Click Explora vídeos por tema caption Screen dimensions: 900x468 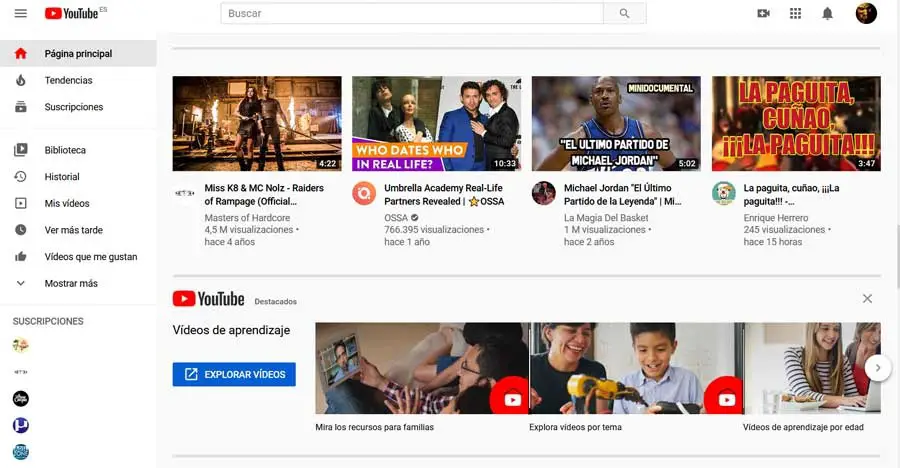click(575, 427)
